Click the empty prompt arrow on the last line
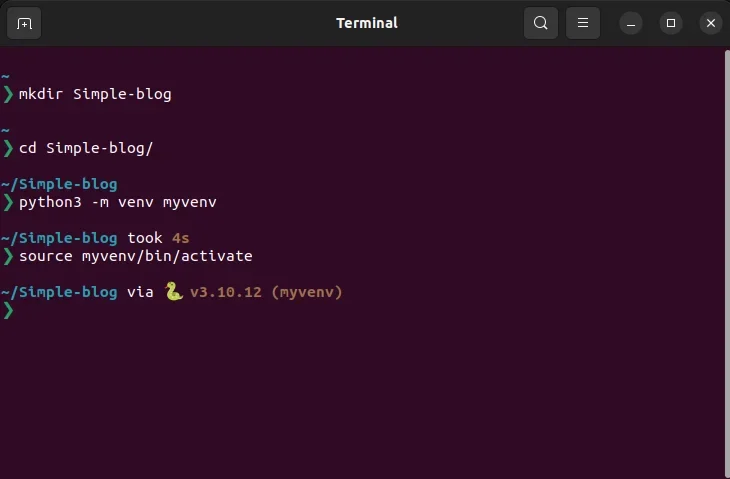 [x=8, y=310]
